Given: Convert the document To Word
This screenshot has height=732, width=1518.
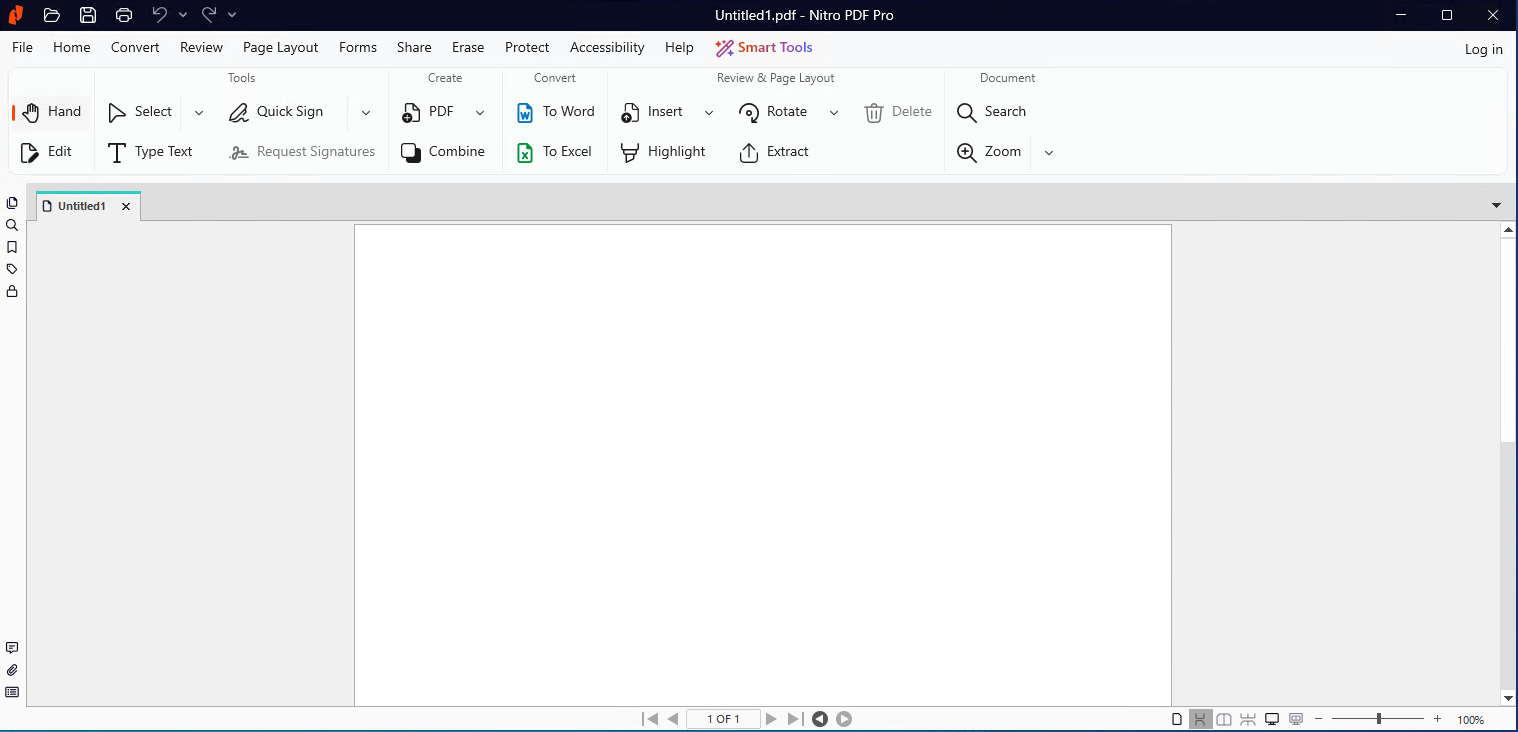Looking at the screenshot, I should coord(556,112).
